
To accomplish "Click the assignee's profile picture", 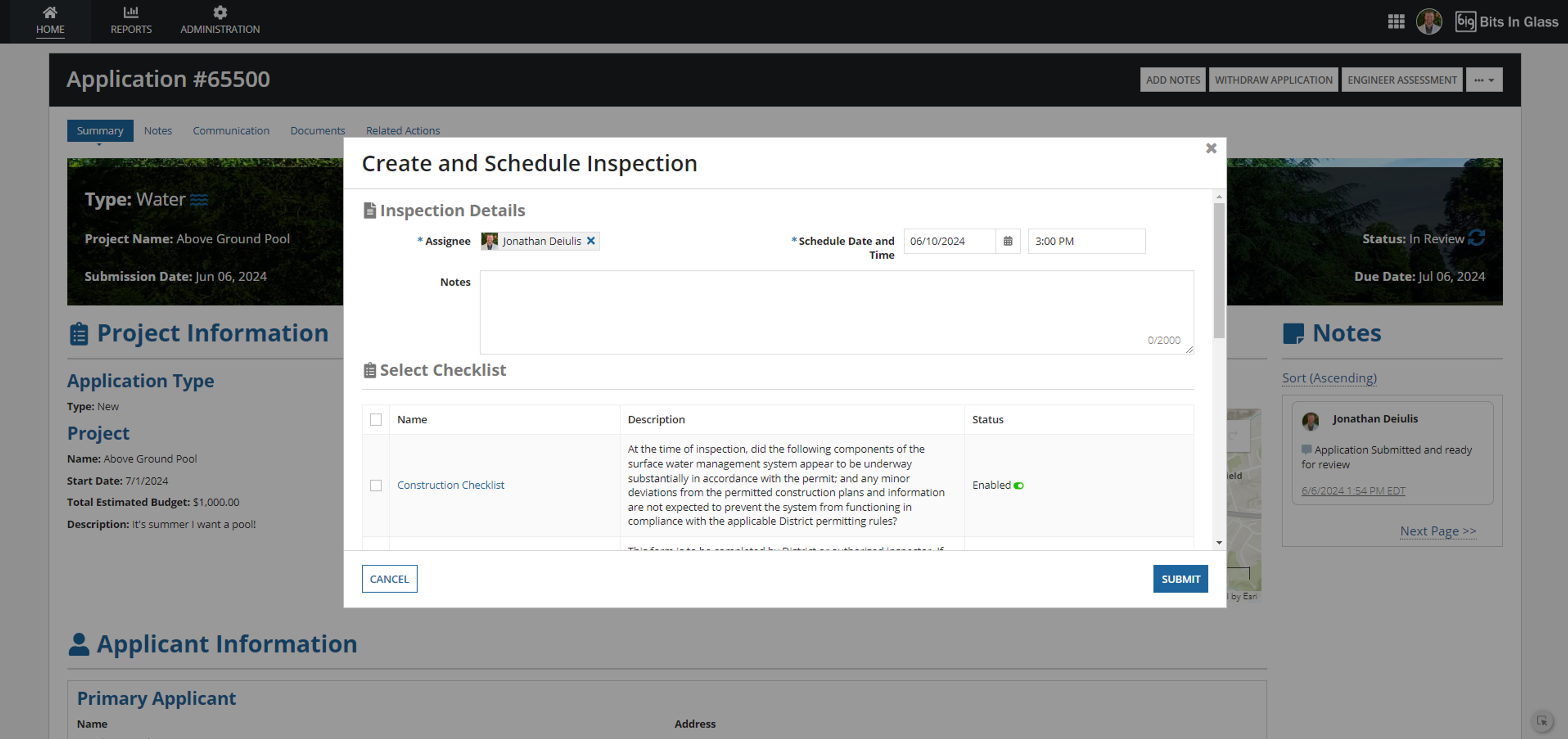I will coord(490,241).
